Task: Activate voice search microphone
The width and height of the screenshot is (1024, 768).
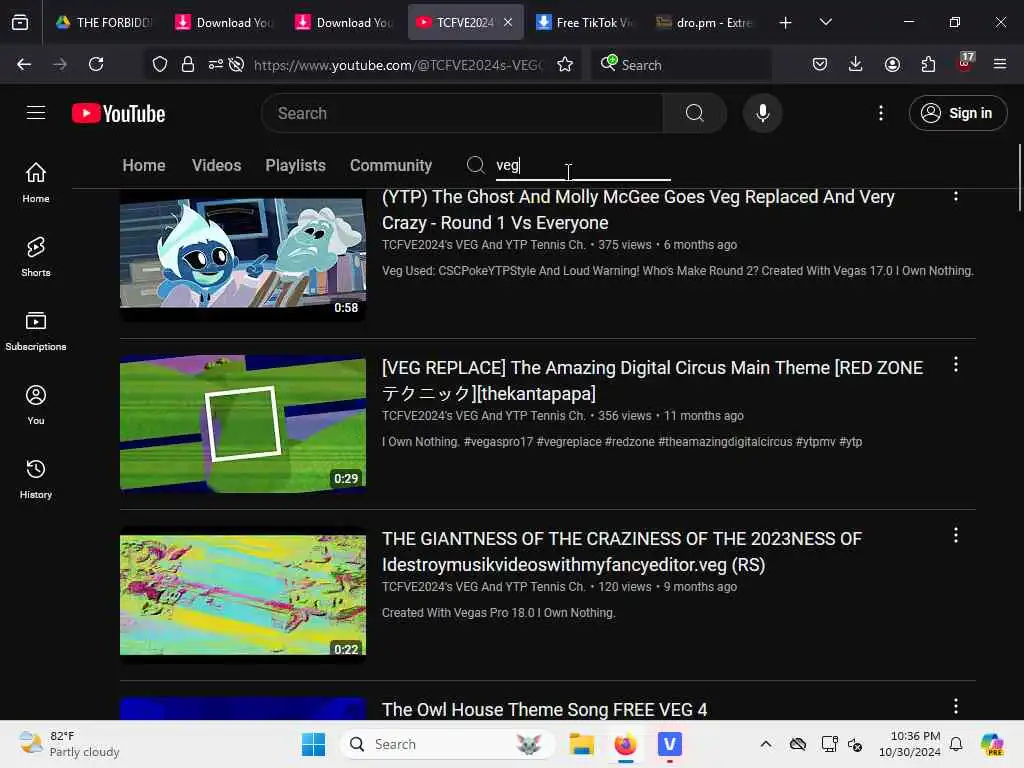Action: point(762,113)
